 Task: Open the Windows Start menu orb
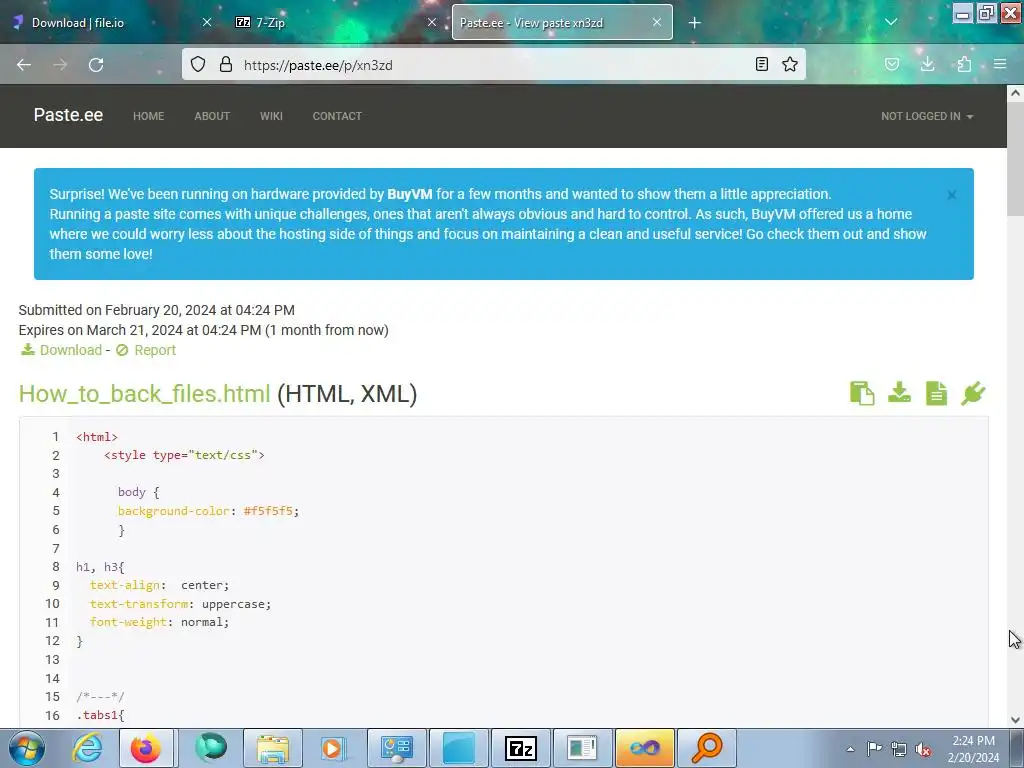(x=27, y=748)
